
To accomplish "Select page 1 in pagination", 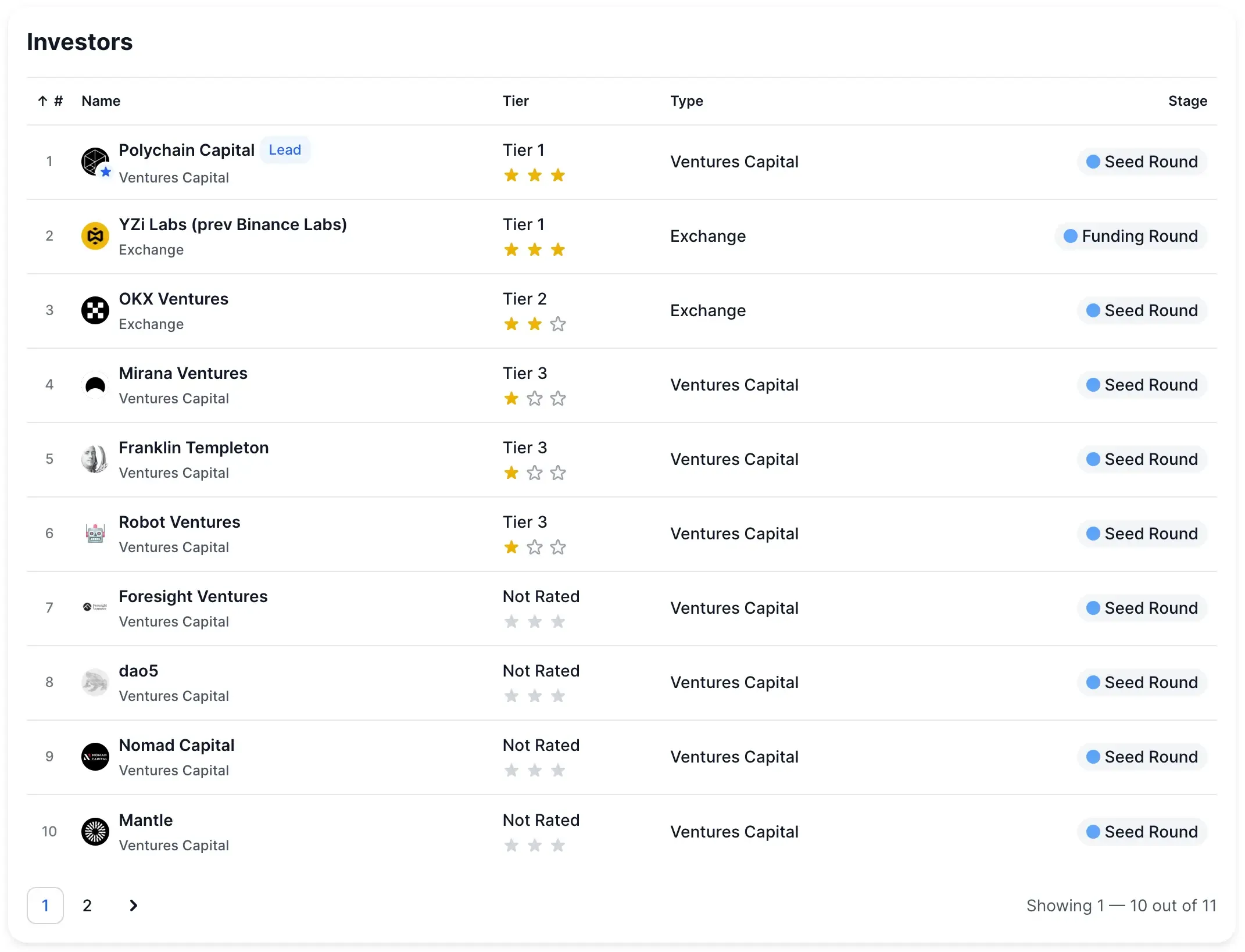I will (x=45, y=906).
